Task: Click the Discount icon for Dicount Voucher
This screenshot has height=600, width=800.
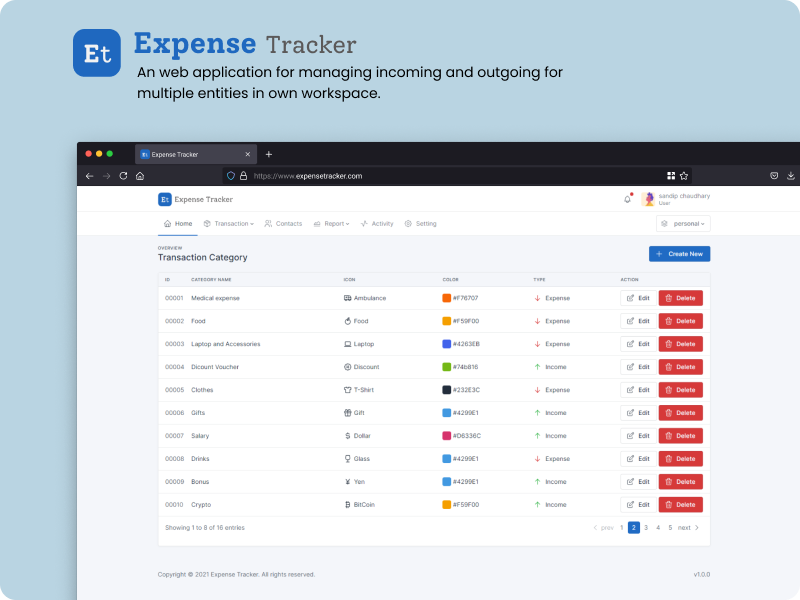Action: pyautogui.click(x=347, y=366)
